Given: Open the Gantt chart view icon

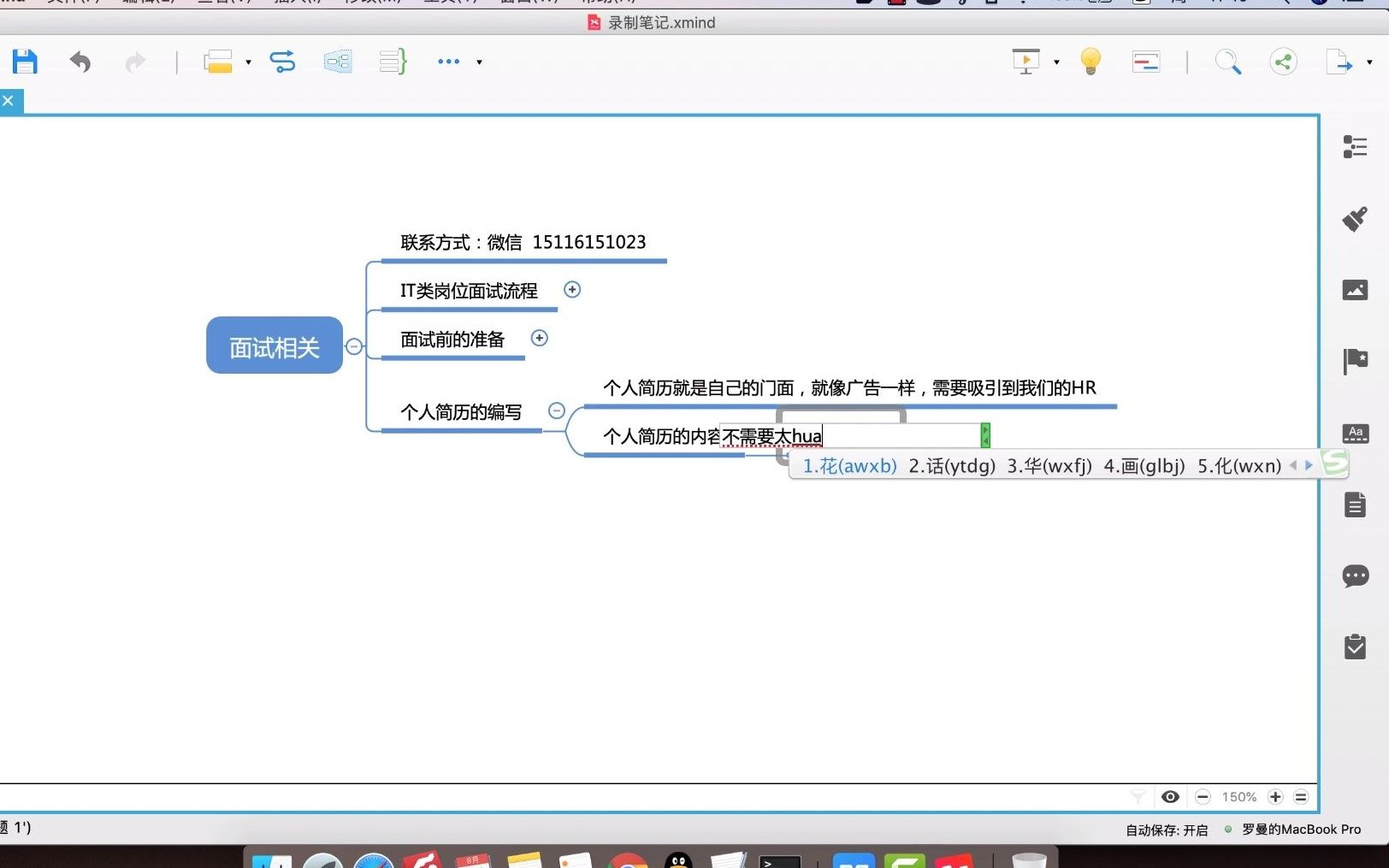Looking at the screenshot, I should pyautogui.click(x=1146, y=62).
